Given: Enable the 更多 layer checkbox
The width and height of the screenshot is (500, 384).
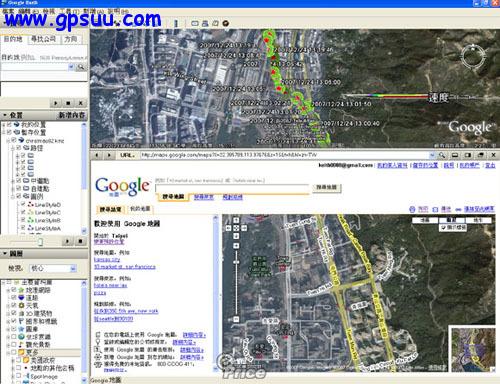Looking at the screenshot, I should click(x=13, y=352).
